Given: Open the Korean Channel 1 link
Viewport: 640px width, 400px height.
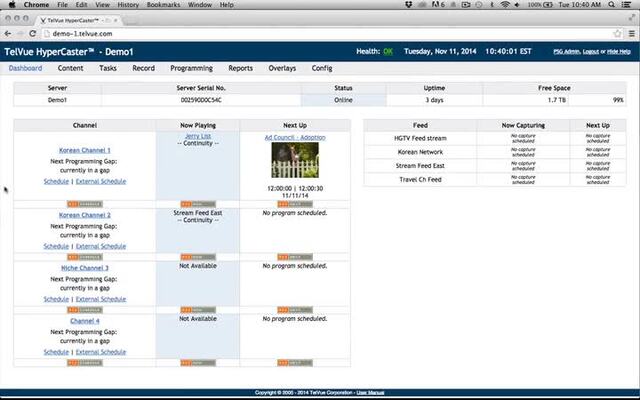Looking at the screenshot, I should (x=84, y=150).
